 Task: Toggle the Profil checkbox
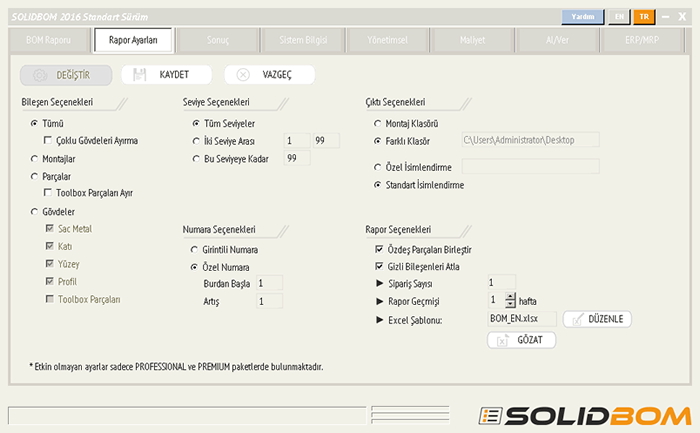[x=50, y=281]
